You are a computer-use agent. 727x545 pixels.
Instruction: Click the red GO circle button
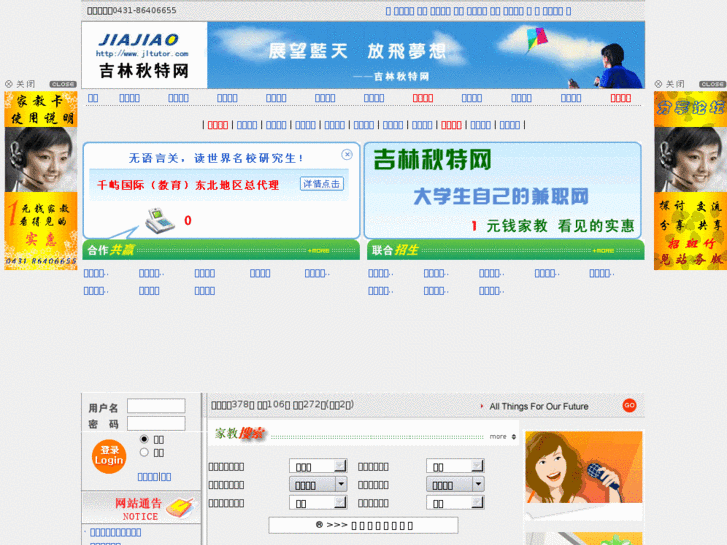click(x=629, y=405)
